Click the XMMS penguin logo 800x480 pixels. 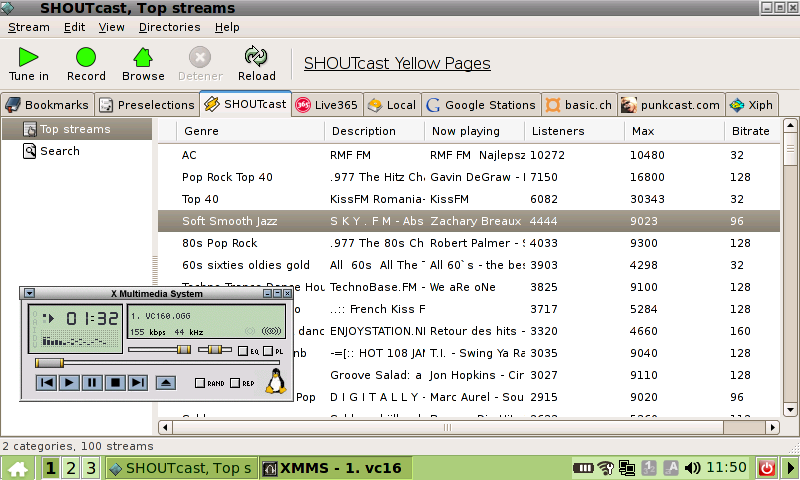276,381
